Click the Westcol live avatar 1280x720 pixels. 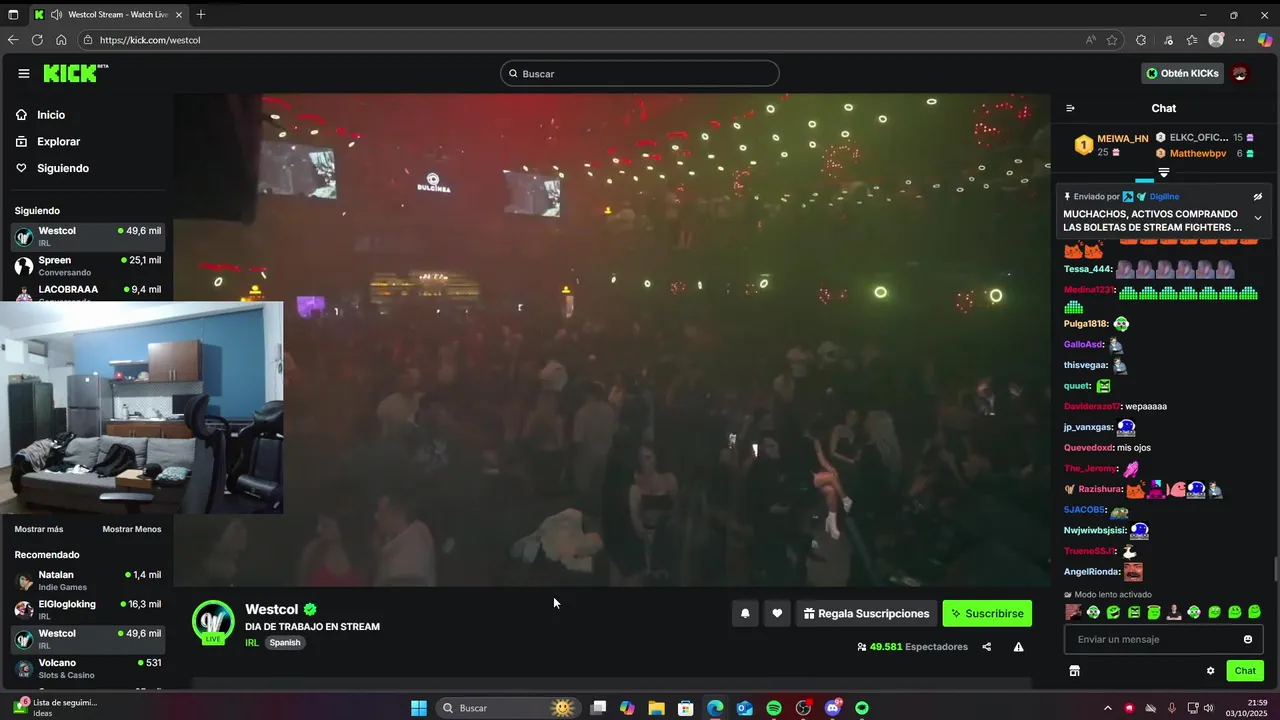(x=213, y=622)
